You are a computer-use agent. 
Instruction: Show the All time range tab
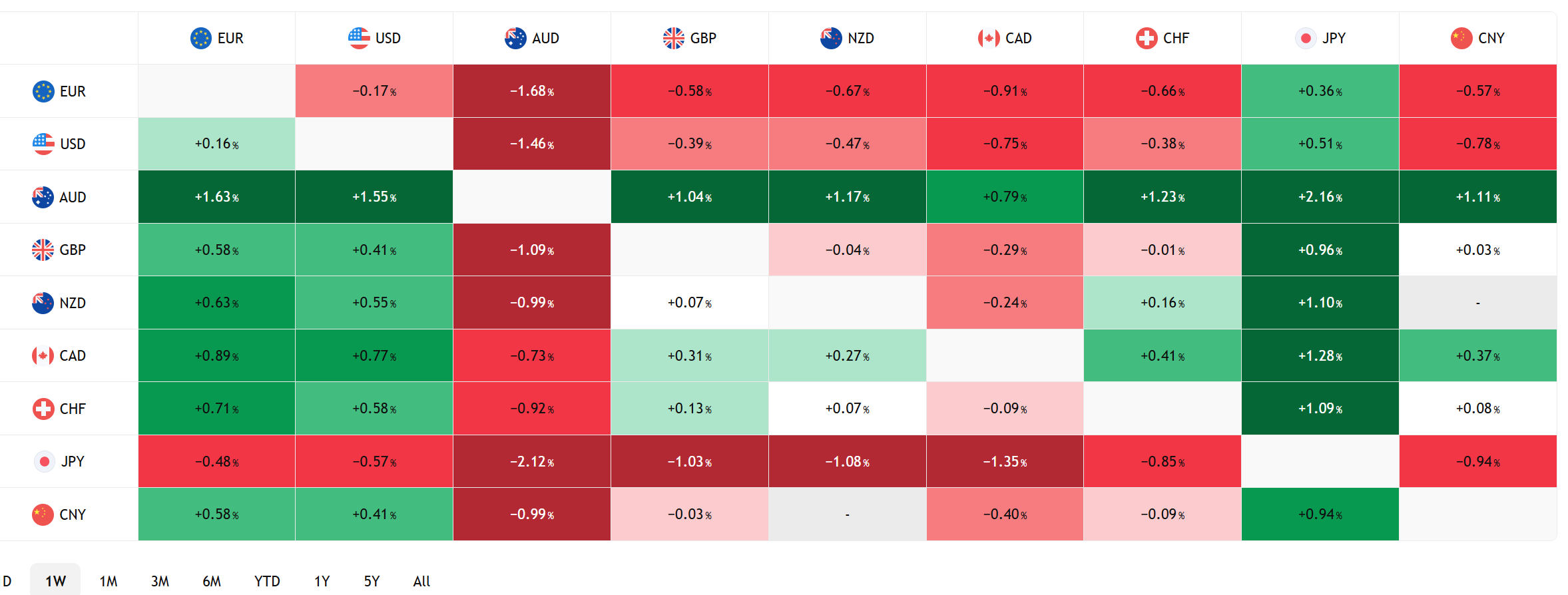[421, 581]
